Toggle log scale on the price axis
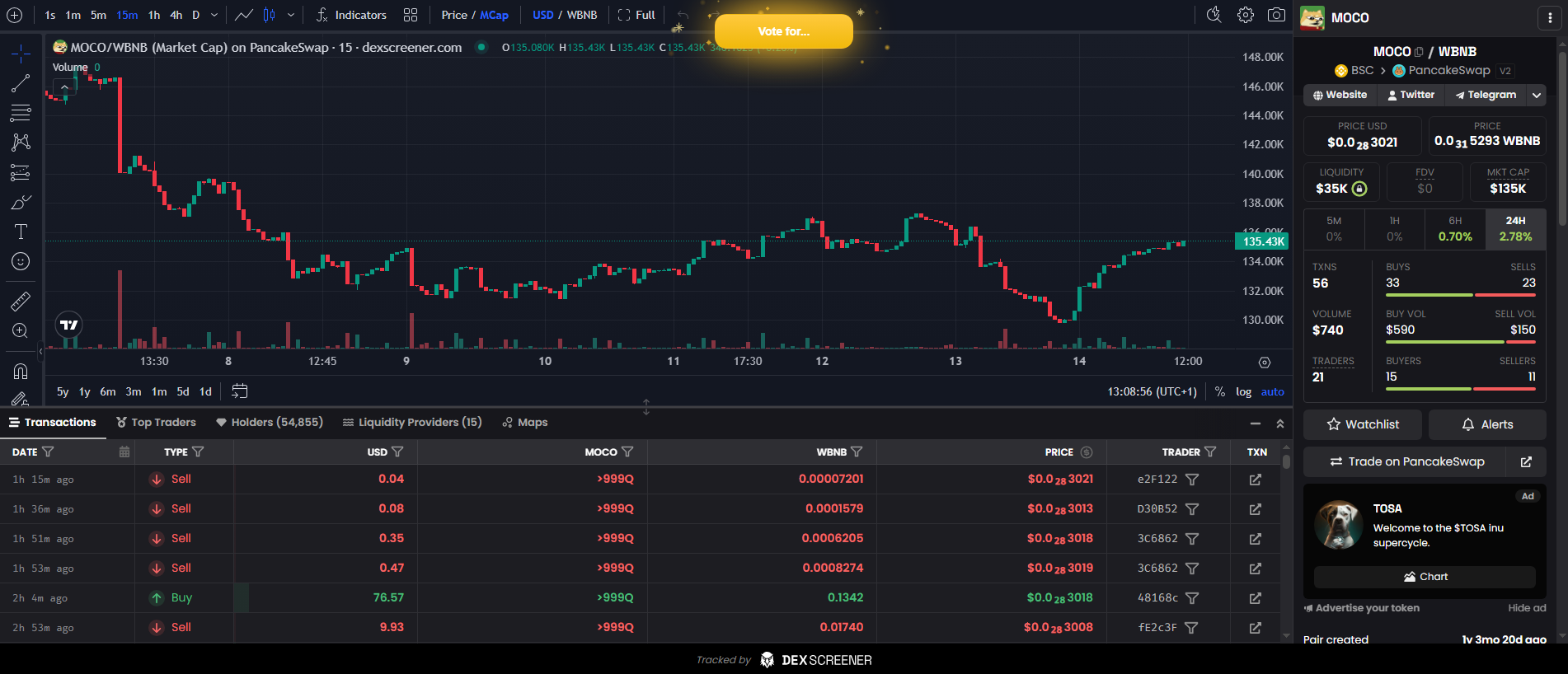 [x=1243, y=391]
